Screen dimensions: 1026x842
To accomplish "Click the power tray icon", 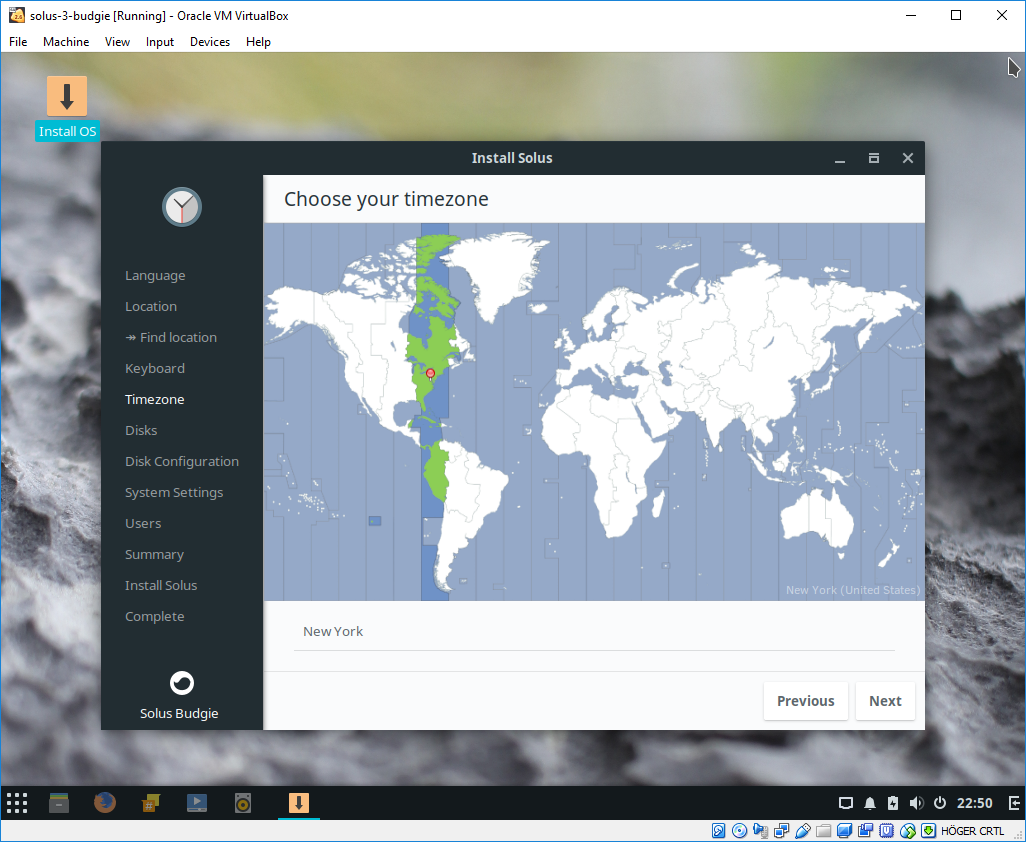I will pos(940,803).
